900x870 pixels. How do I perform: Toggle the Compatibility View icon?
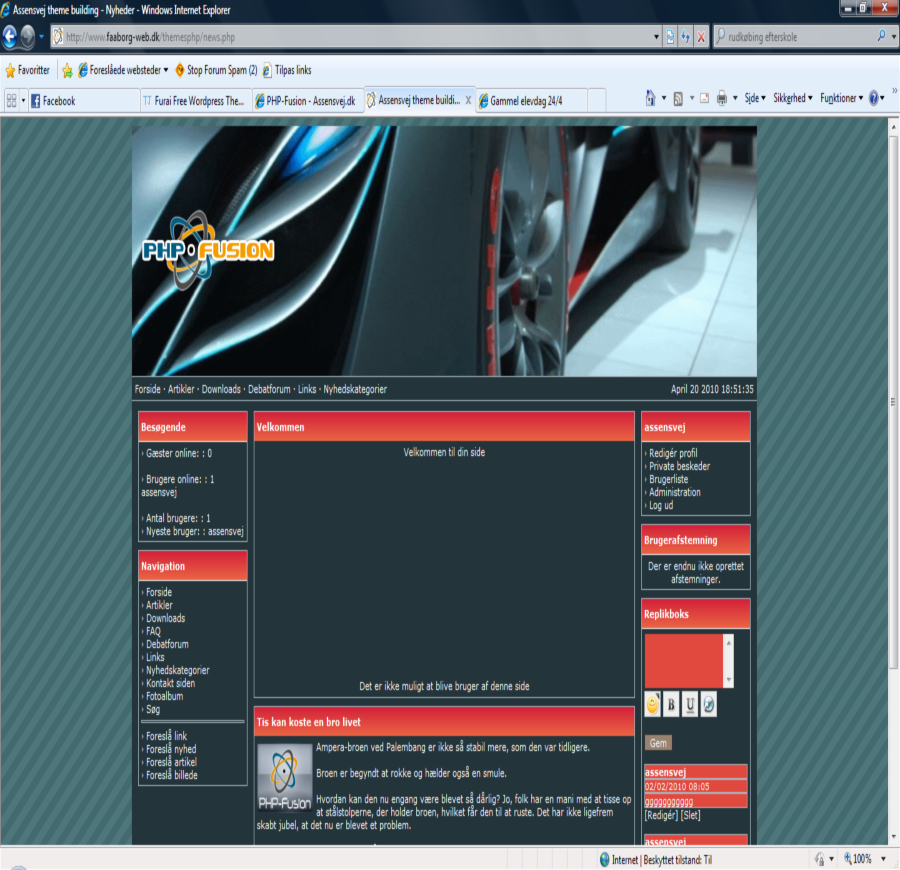(x=670, y=37)
